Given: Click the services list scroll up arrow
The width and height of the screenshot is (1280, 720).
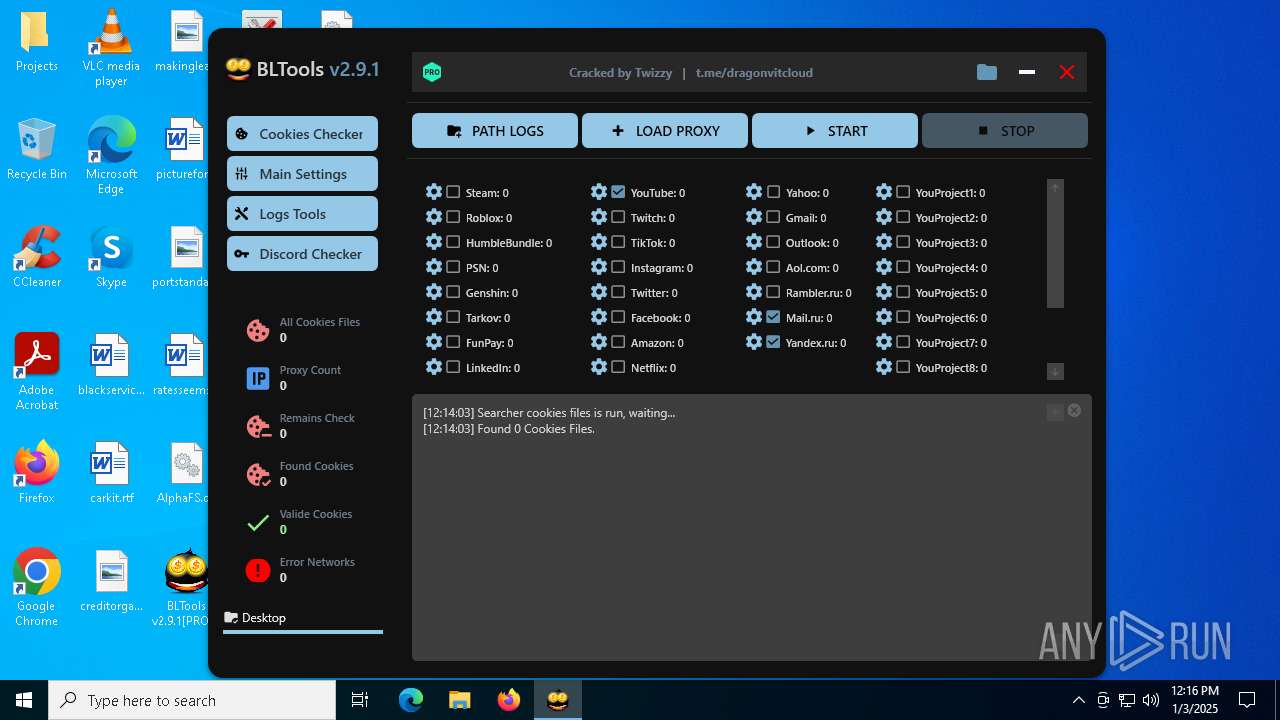Looking at the screenshot, I should click(1055, 187).
